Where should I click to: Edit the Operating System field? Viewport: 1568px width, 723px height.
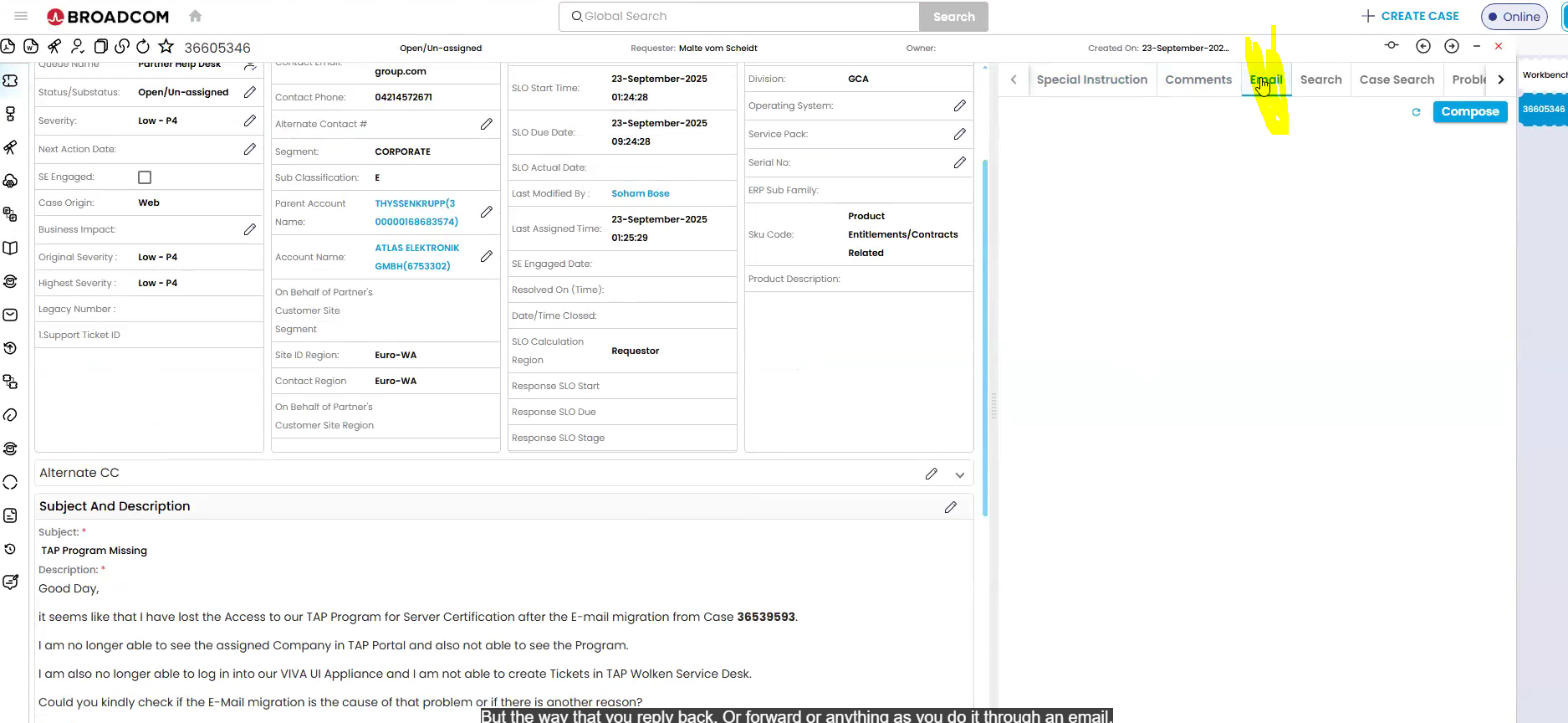[960, 105]
